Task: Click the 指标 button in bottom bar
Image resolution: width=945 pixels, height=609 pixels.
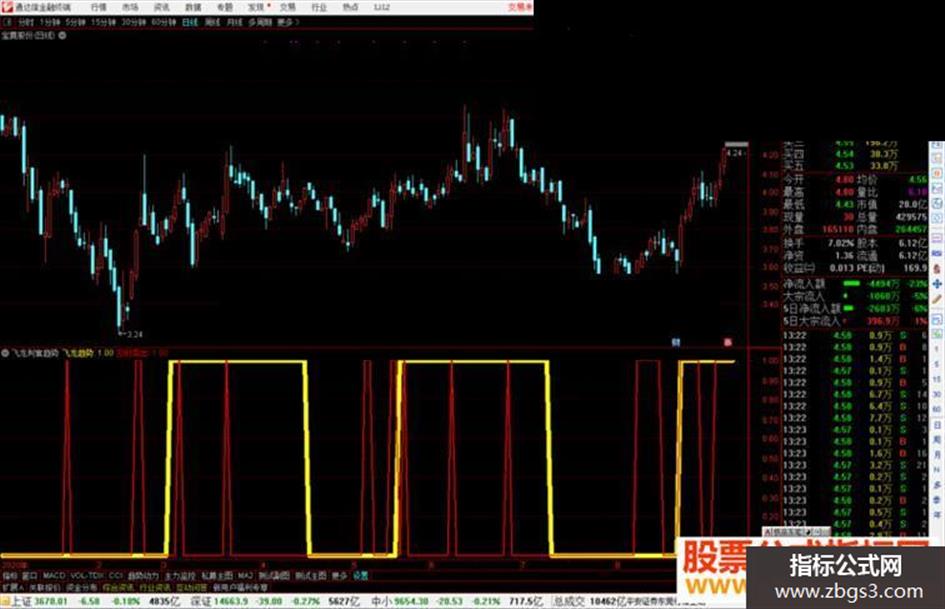Action: [x=10, y=576]
